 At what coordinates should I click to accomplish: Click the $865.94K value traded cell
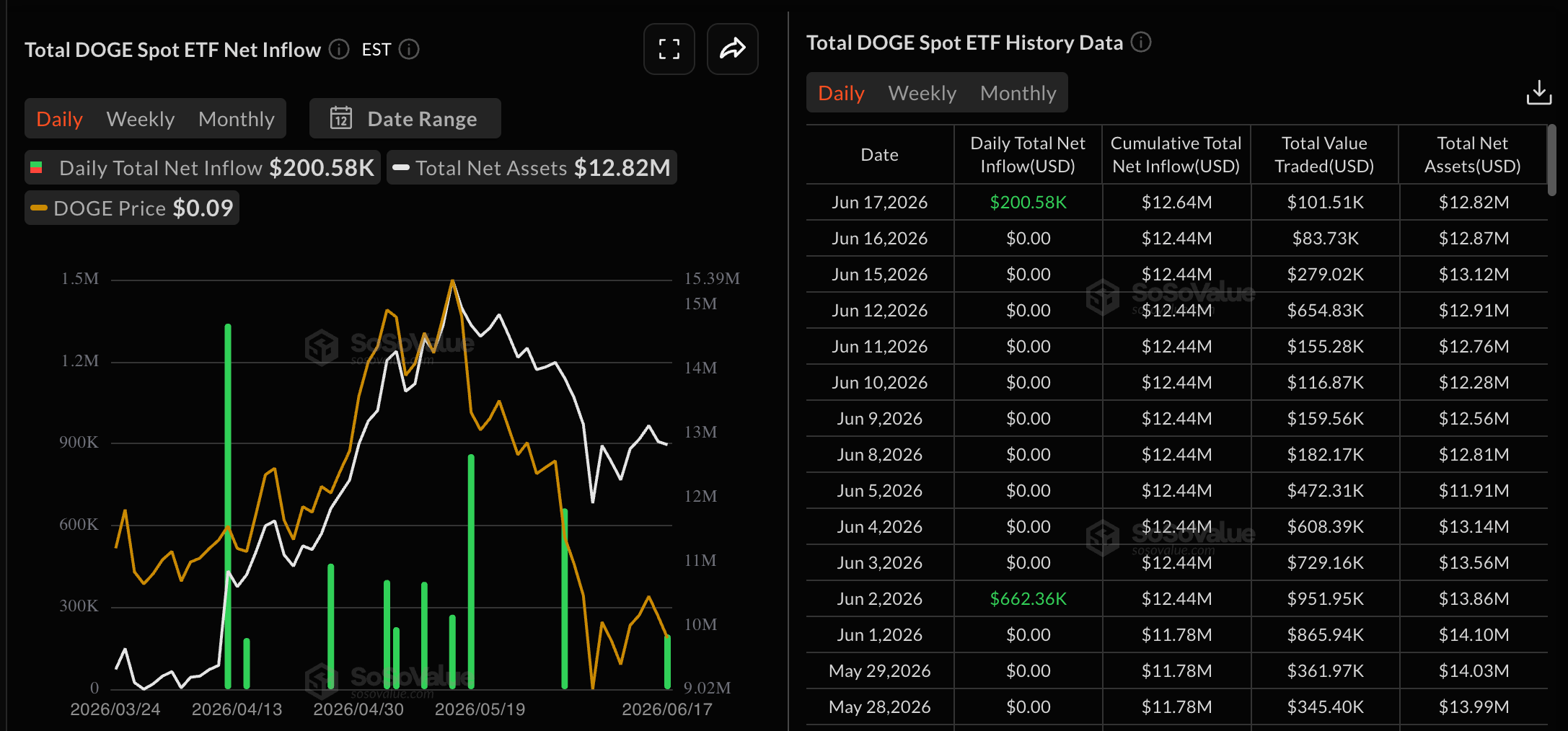tap(1326, 634)
